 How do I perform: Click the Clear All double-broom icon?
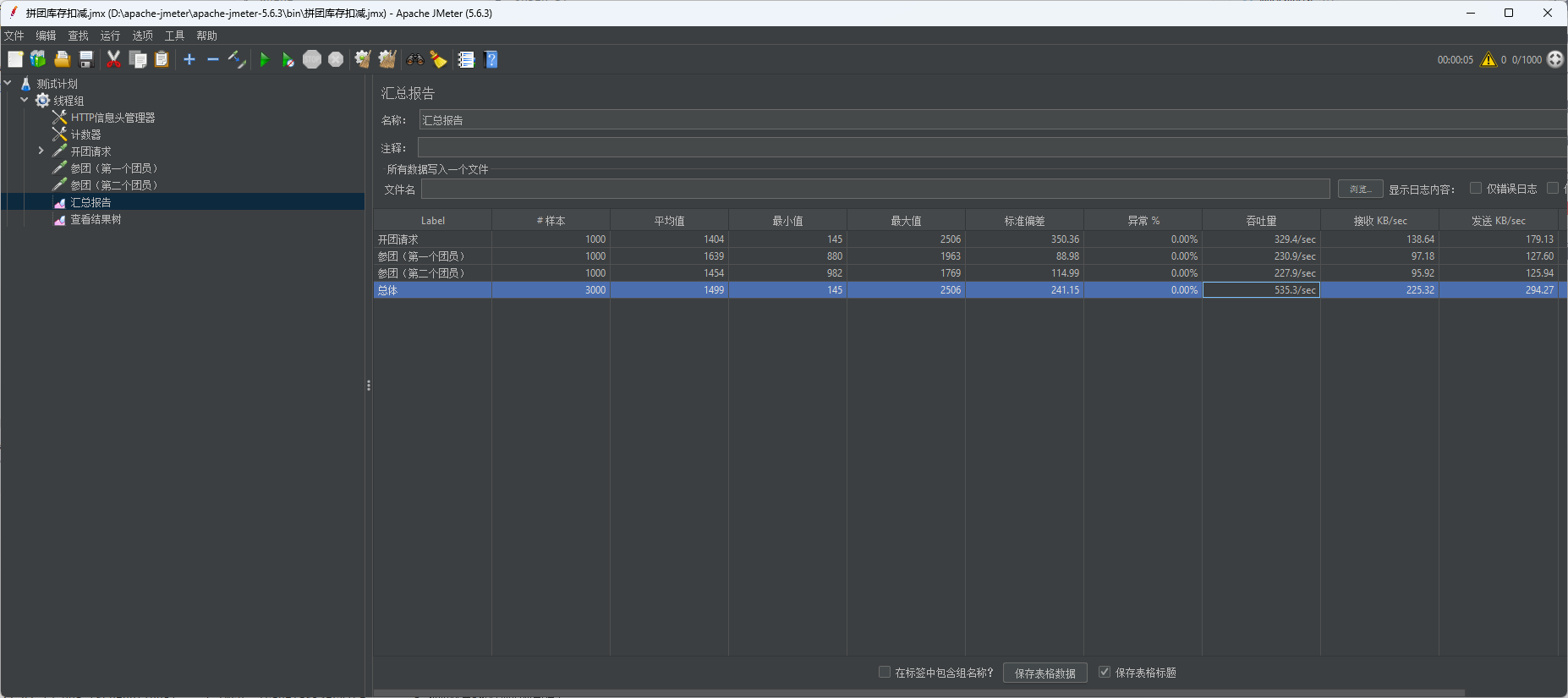[x=387, y=59]
